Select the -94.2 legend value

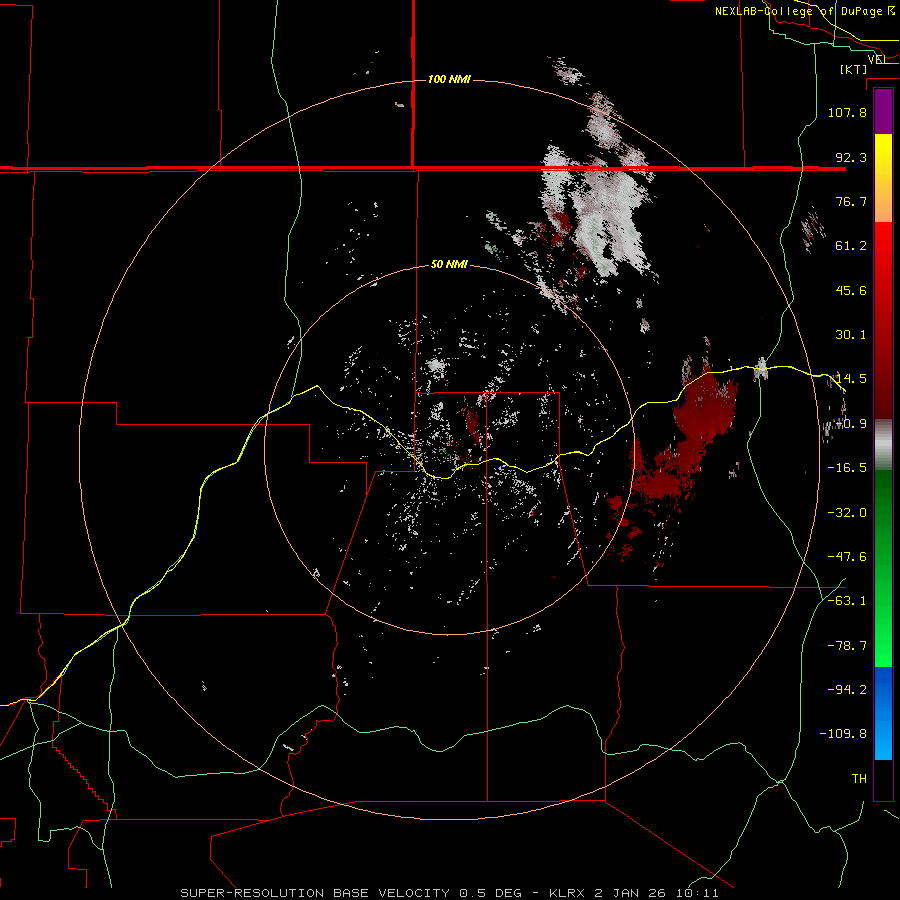coord(847,690)
